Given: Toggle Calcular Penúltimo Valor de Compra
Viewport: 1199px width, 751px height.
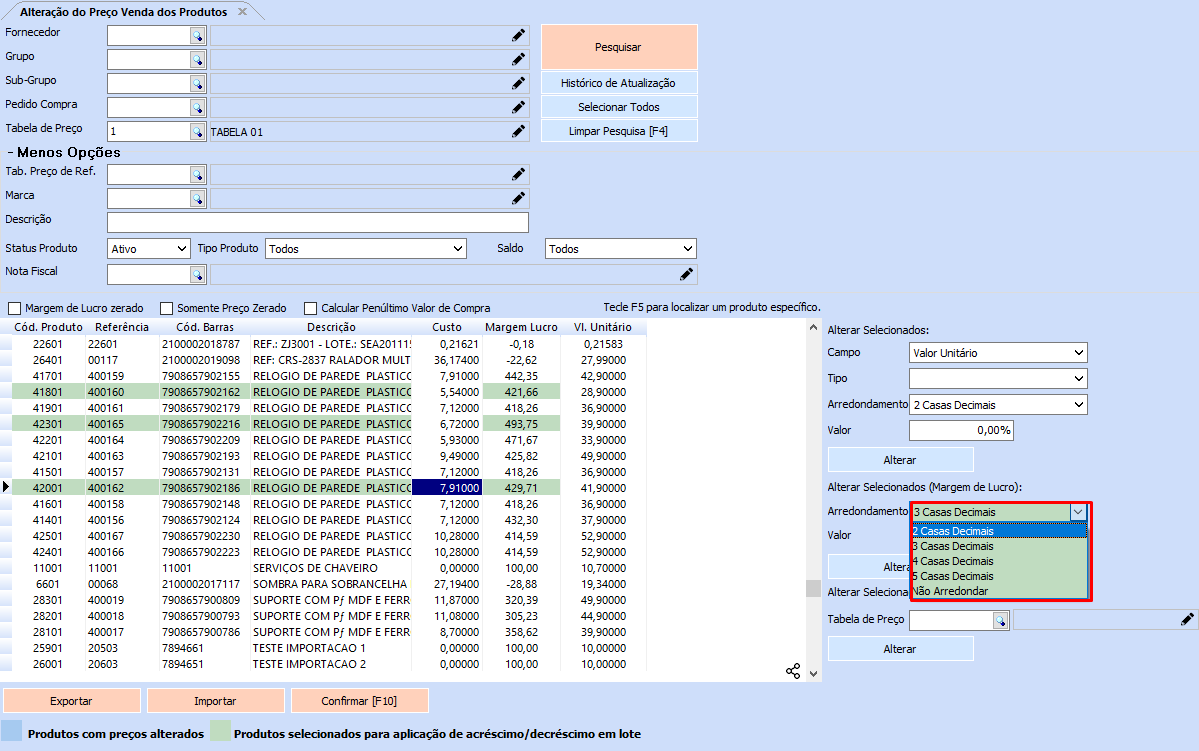Looking at the screenshot, I should click(311, 308).
